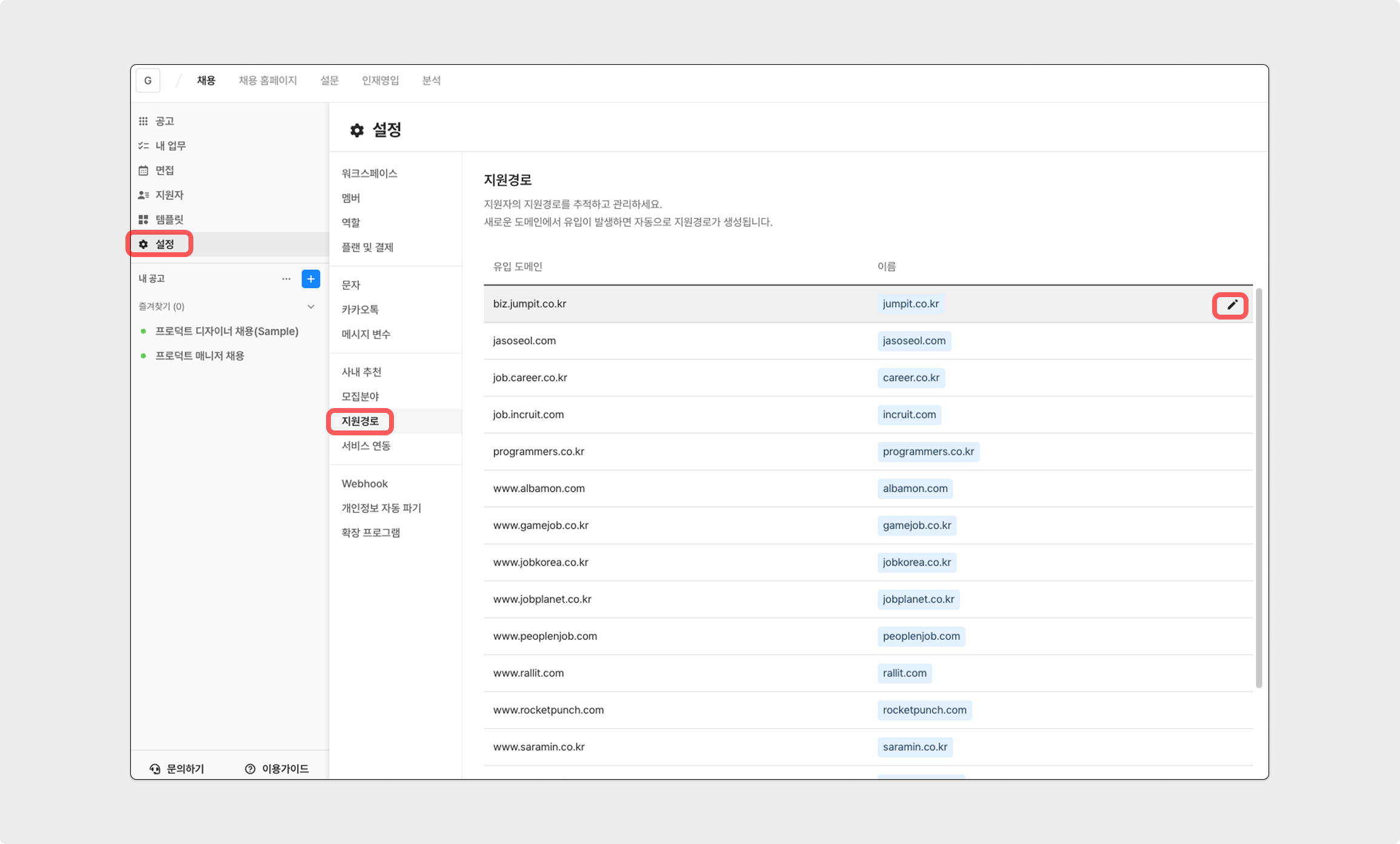Open 프로덕트 디자이너 채용(Sample) posting

(x=227, y=331)
